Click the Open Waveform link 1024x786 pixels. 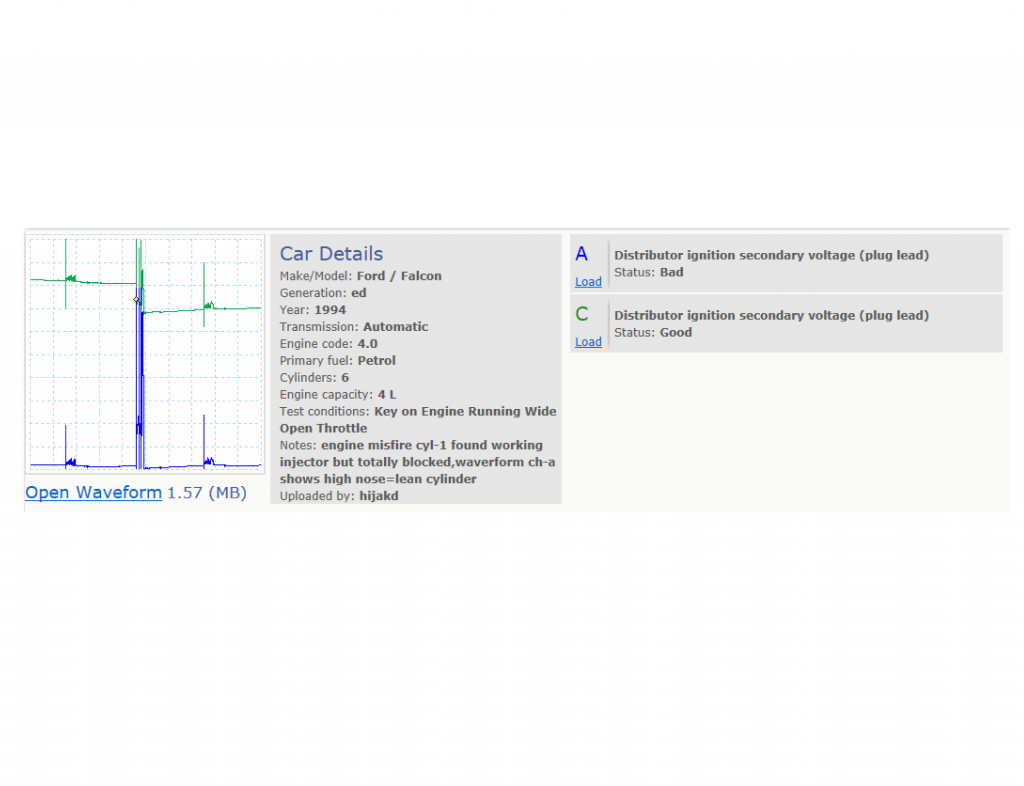coord(93,492)
